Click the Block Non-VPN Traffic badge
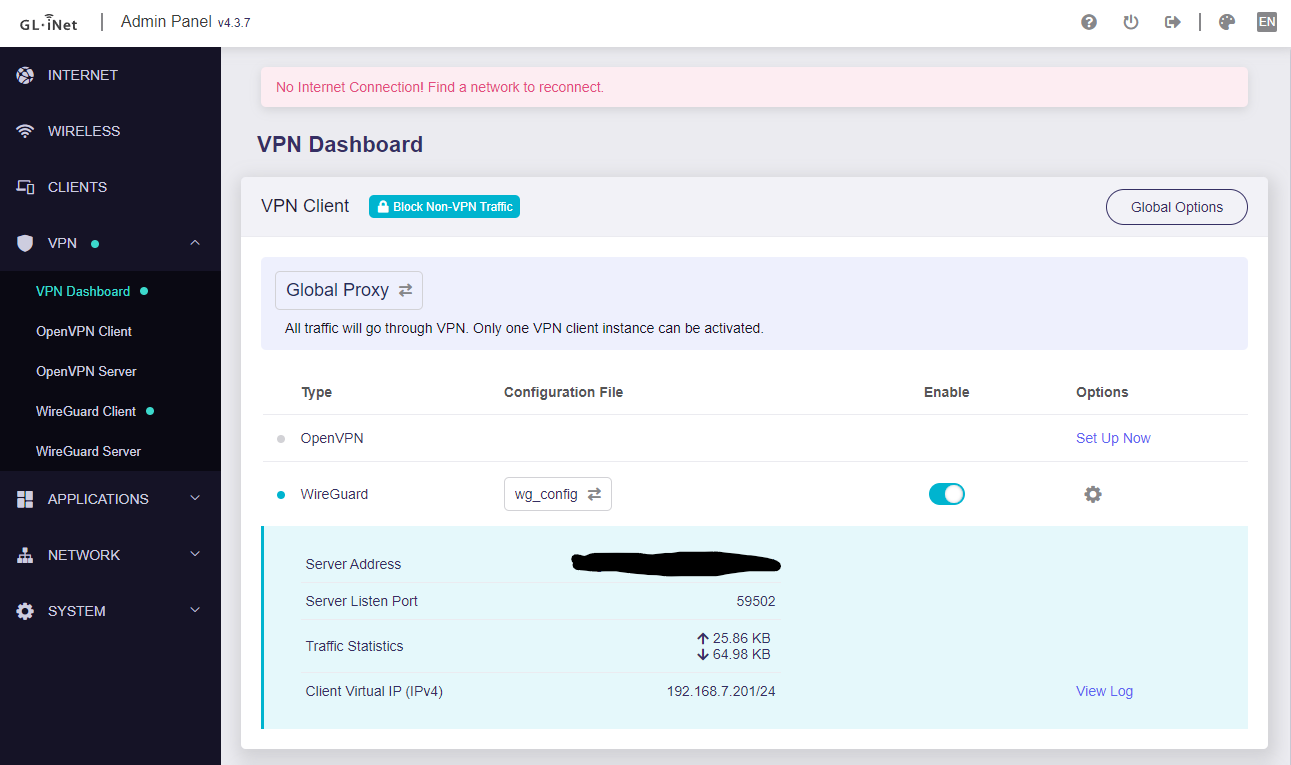 (444, 207)
